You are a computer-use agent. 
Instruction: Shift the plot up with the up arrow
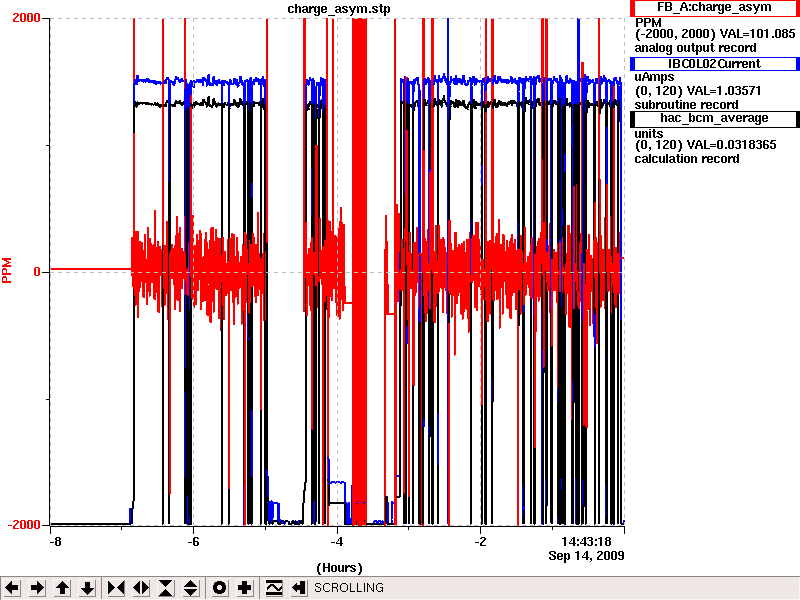point(62,588)
